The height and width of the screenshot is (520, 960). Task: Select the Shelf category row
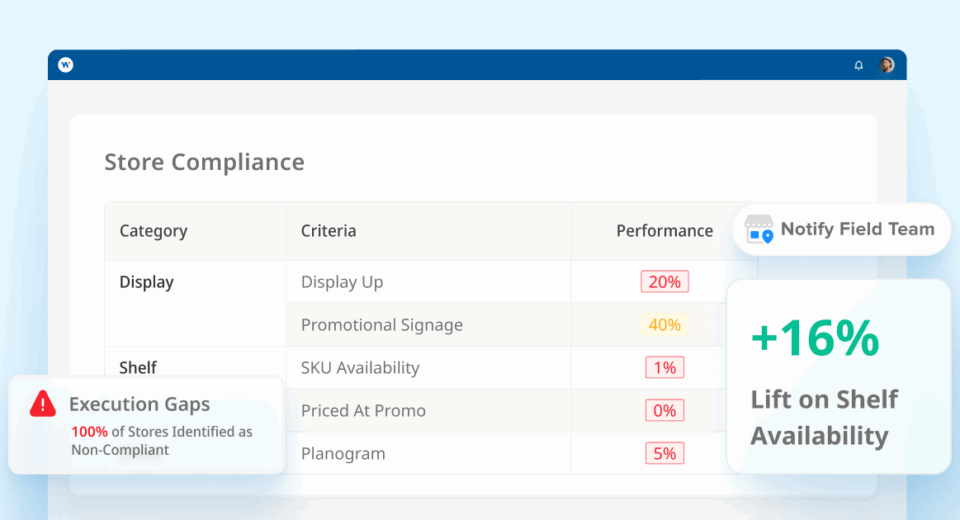coord(138,367)
